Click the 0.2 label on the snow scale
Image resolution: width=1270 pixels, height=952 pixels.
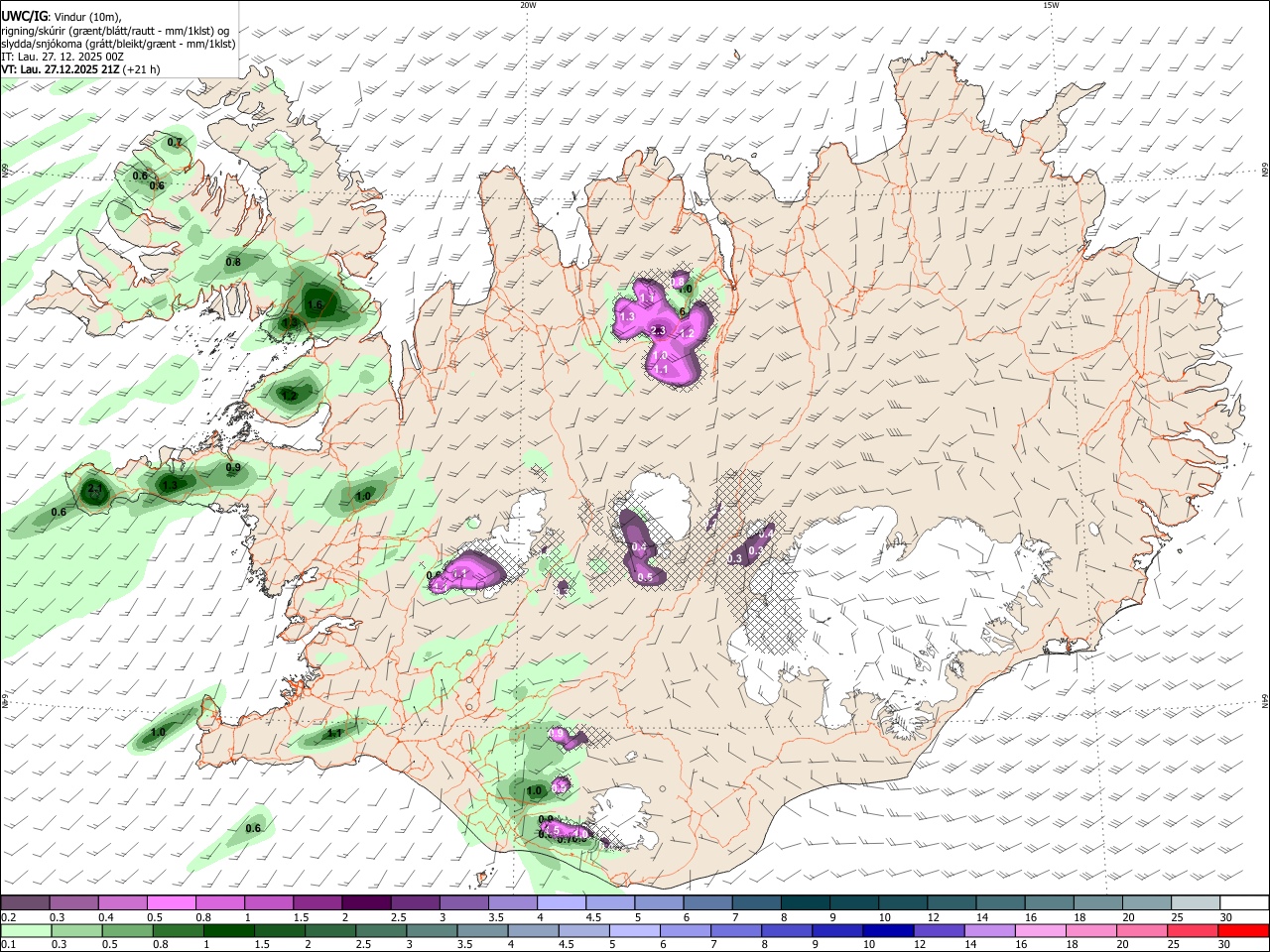9,917
